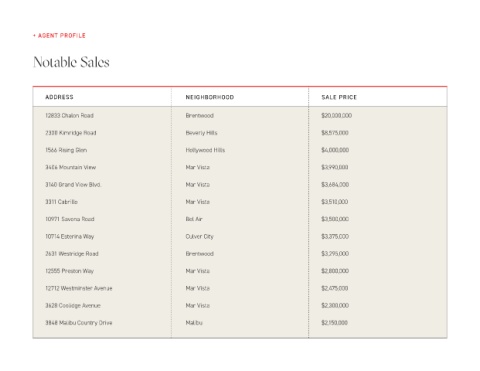480x371 pixels.
Task: Click the Beverly Hills neighborhood cell
Action: (x=201, y=133)
